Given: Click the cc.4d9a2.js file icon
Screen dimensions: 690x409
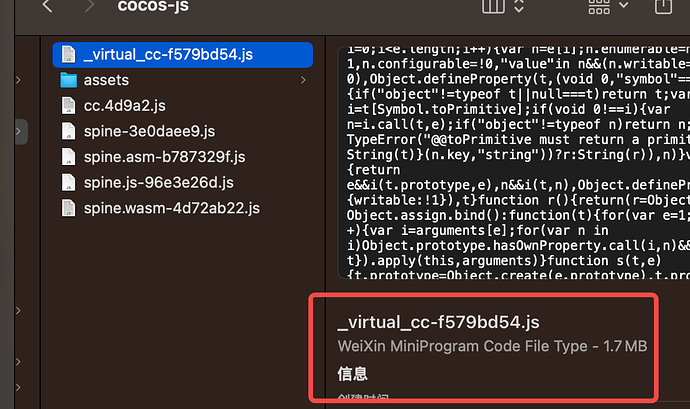Looking at the screenshot, I should tap(68, 105).
